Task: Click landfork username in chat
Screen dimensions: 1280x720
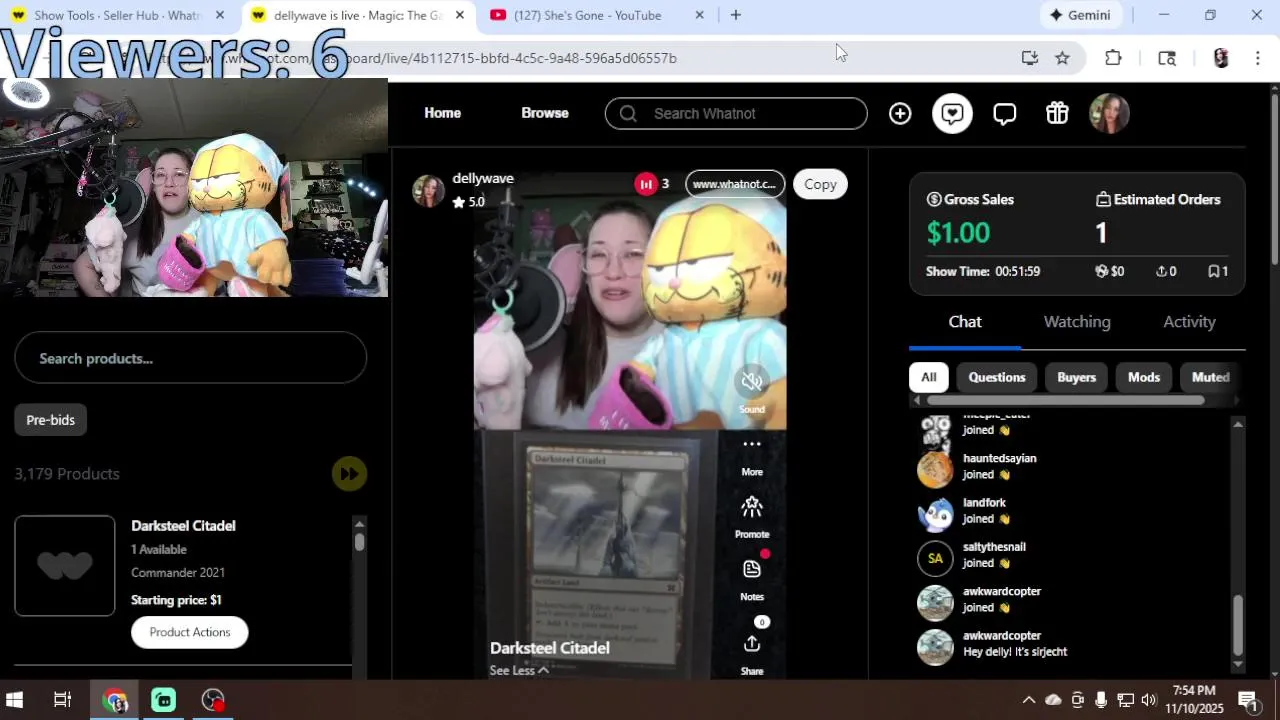Action: (985, 502)
